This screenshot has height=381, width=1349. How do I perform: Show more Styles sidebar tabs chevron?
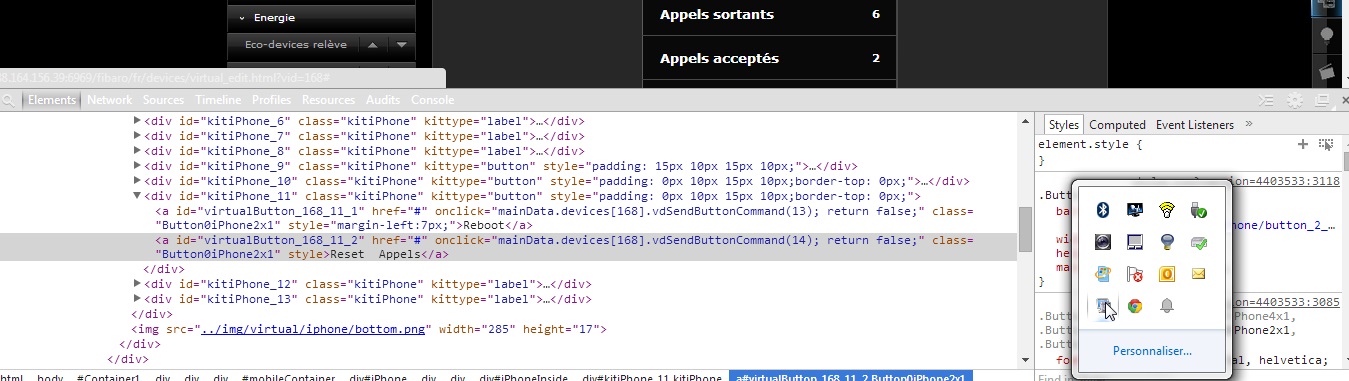pos(1248,125)
